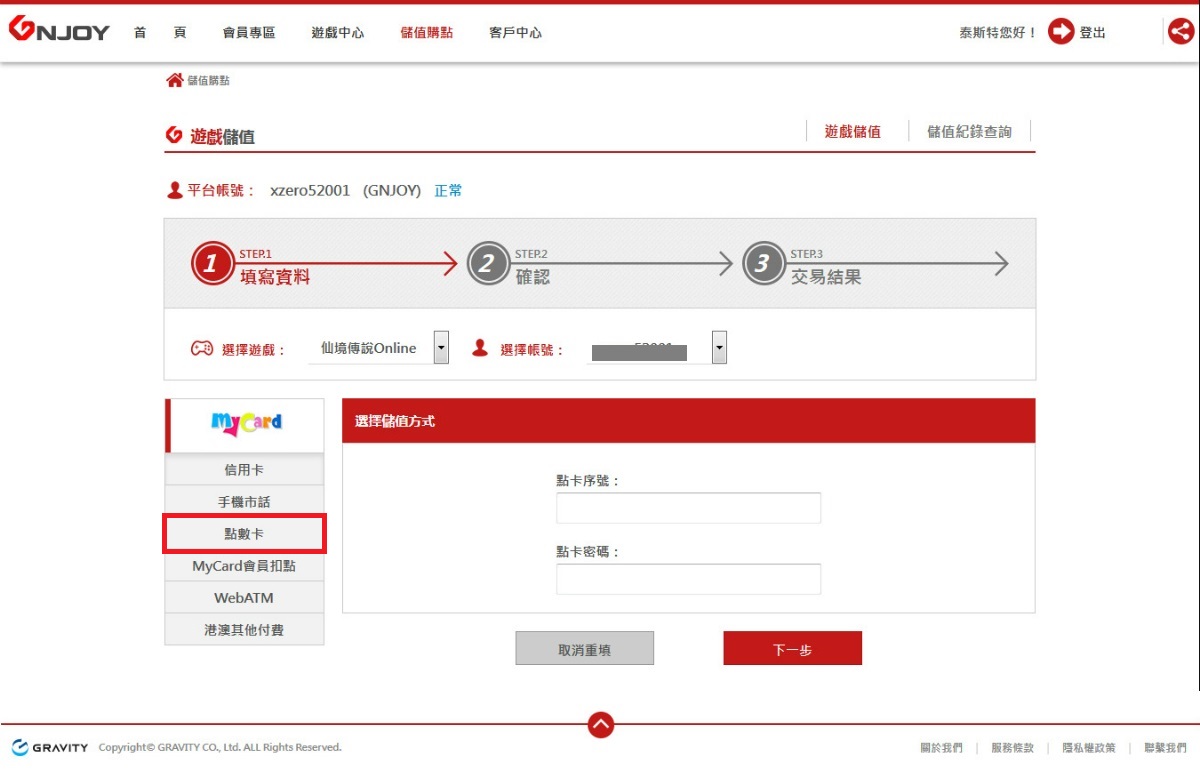Click the red logout arrow icon
Viewport: 1200px width, 780px height.
tap(1060, 32)
